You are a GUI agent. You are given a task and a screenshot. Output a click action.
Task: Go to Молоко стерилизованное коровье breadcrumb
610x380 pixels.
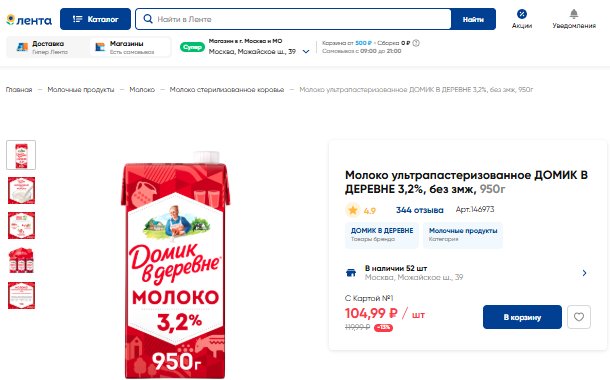[227, 89]
